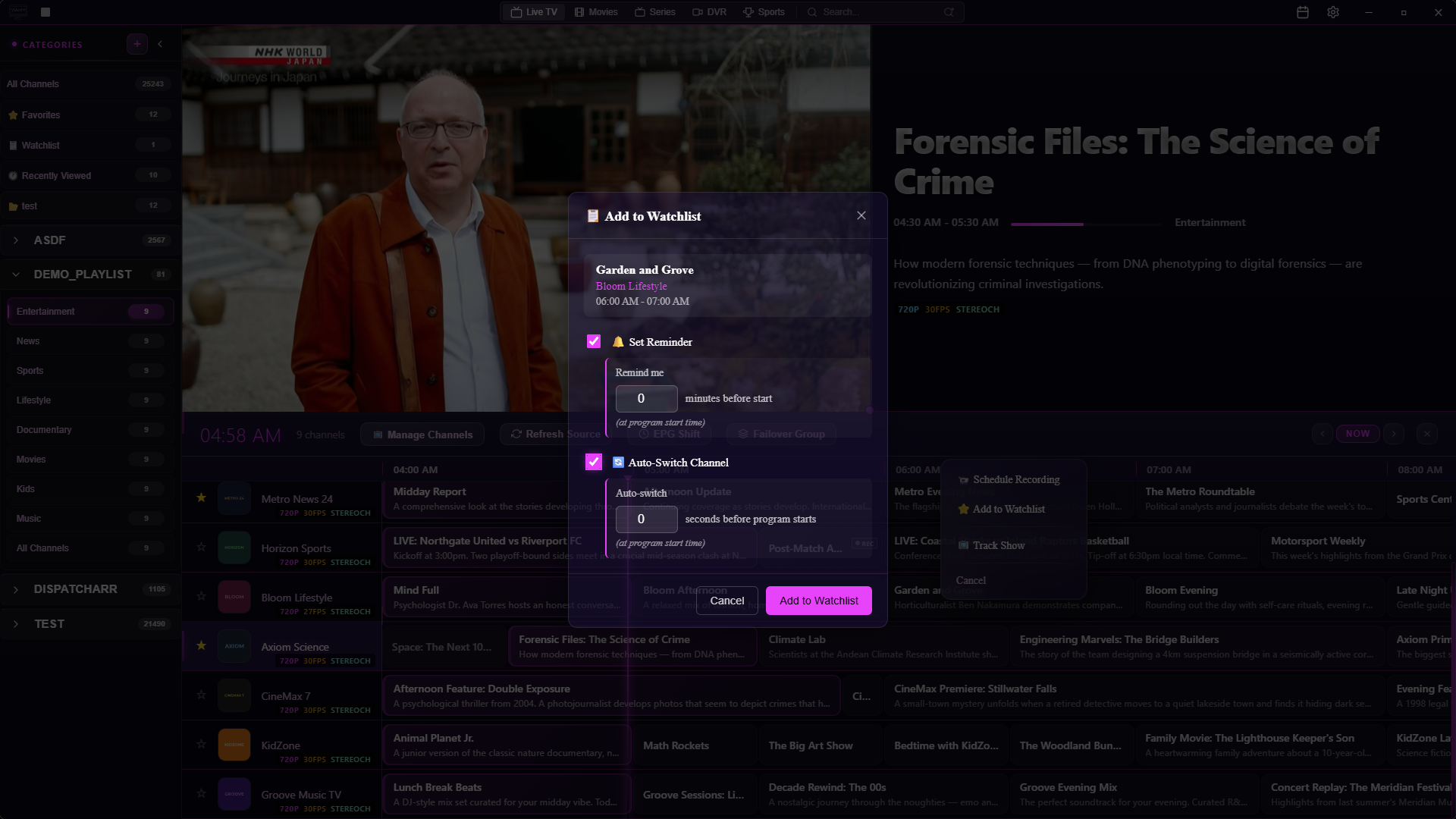Collapse the DEMO_PLAYLIST group
The width and height of the screenshot is (1456, 819).
[15, 275]
